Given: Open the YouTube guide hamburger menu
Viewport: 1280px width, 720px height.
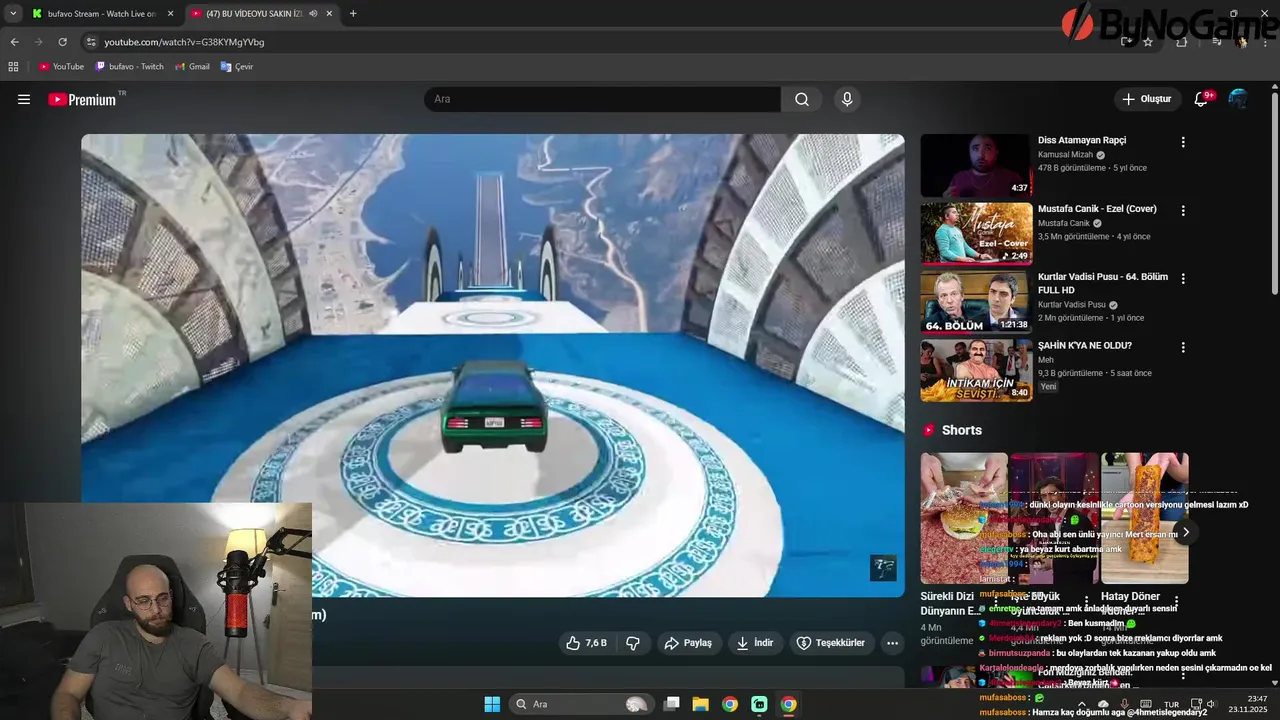Looking at the screenshot, I should click(x=24, y=99).
